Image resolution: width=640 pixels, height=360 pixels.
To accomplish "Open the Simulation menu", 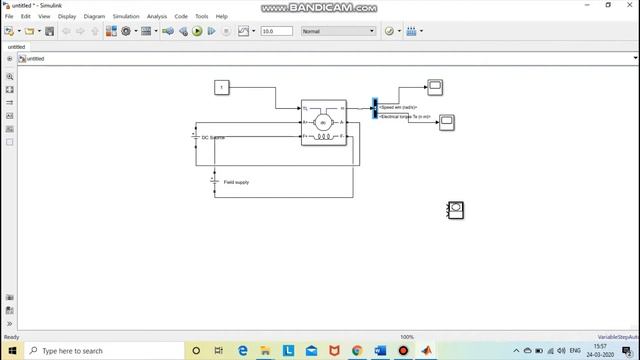I will click(x=126, y=16).
